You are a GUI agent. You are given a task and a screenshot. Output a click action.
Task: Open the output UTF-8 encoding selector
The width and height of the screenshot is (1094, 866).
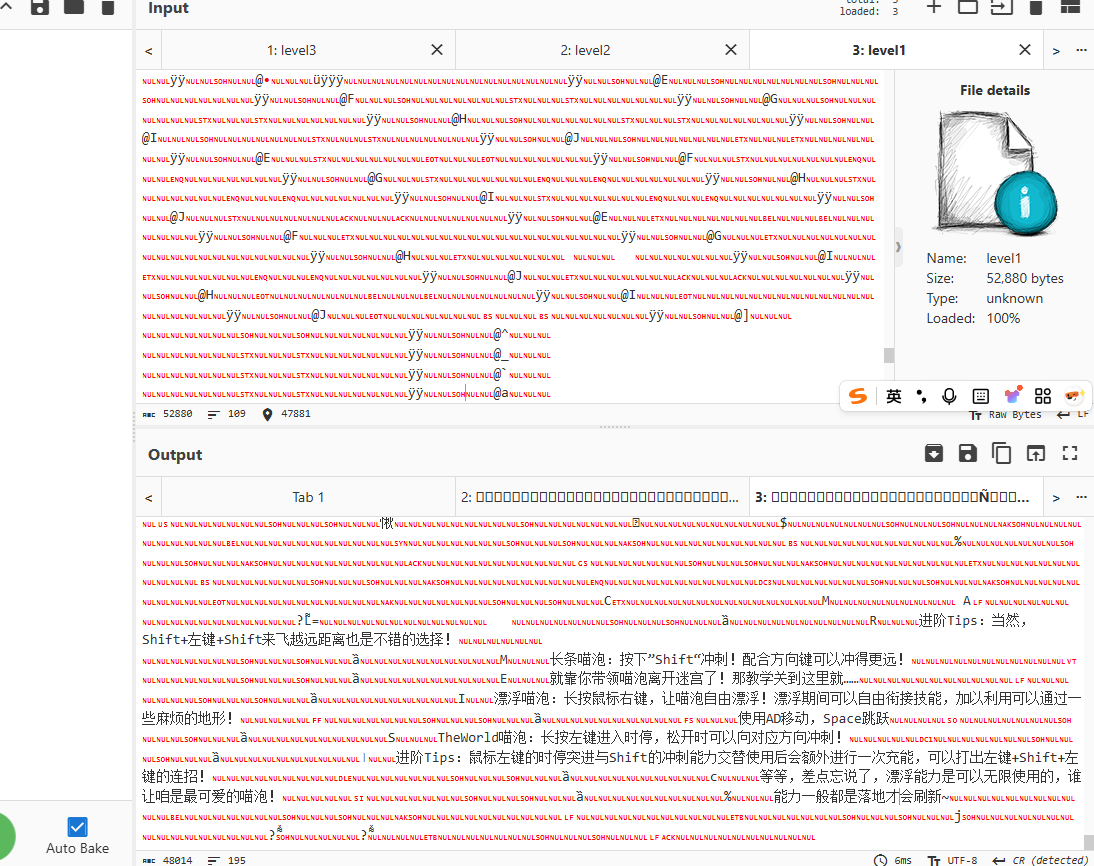click(x=953, y=860)
